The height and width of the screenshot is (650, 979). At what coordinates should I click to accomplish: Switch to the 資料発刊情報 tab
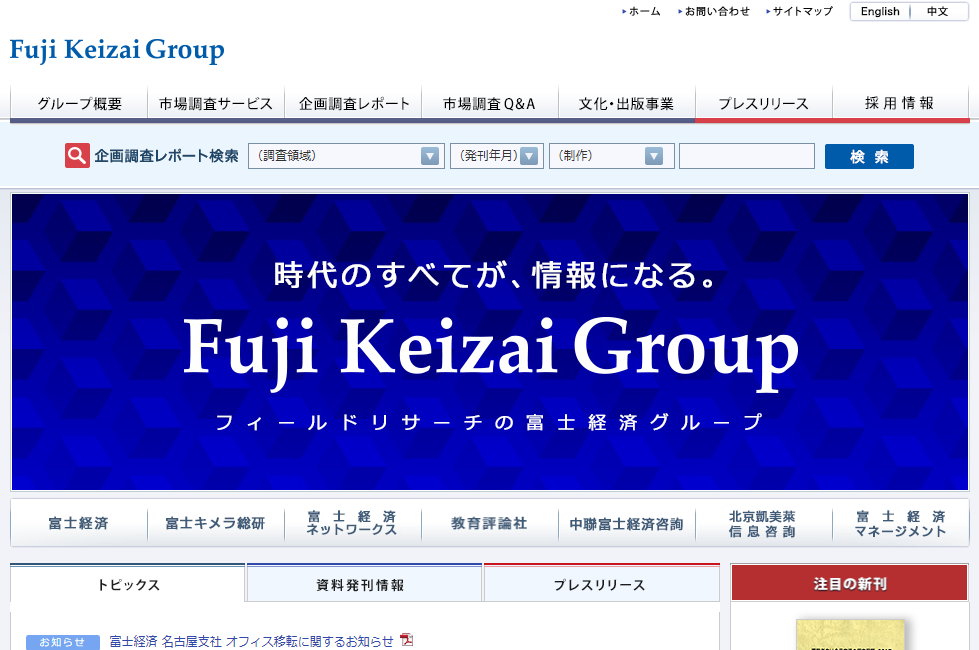point(365,585)
